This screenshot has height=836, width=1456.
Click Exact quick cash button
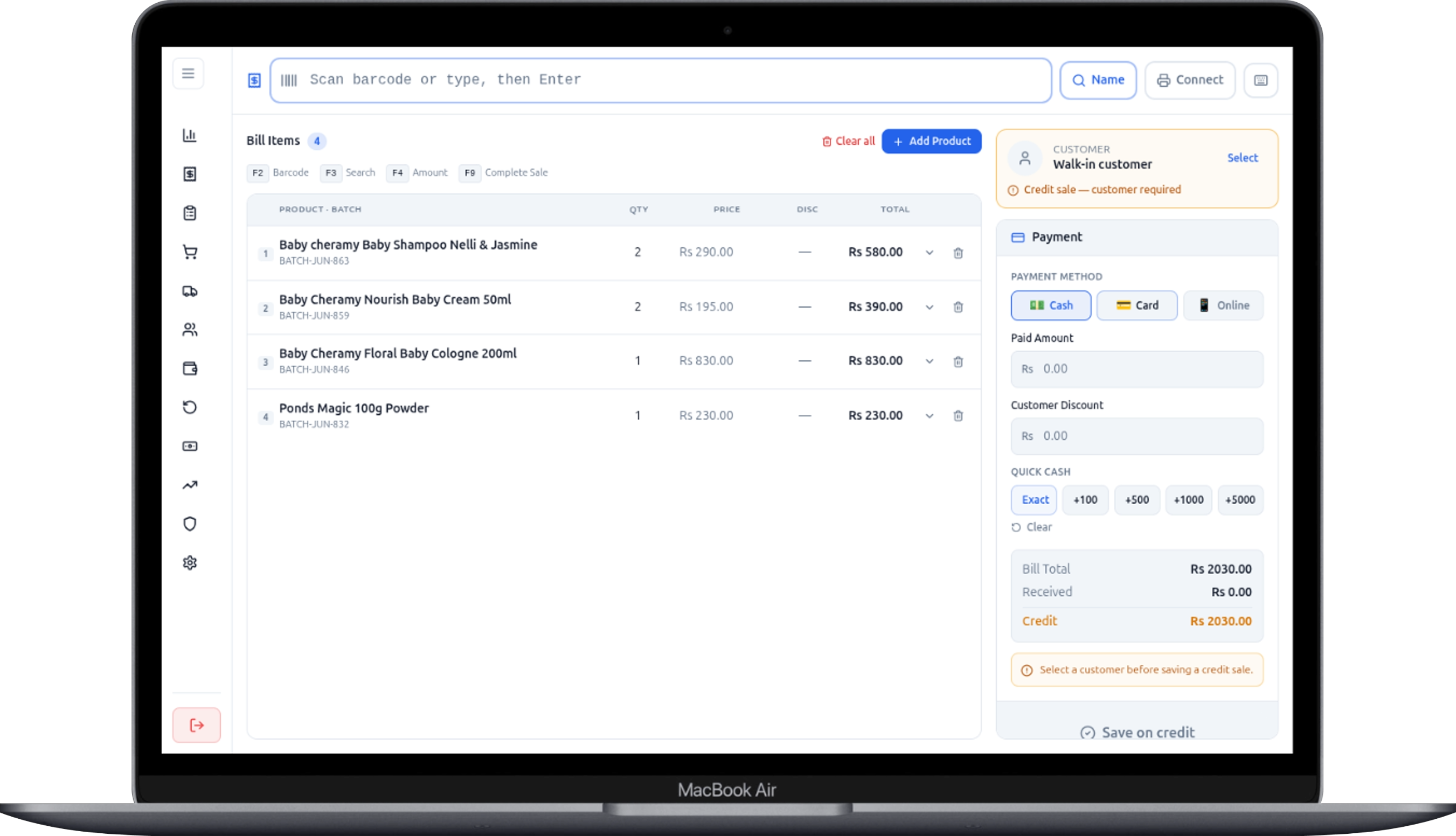pyautogui.click(x=1034, y=500)
